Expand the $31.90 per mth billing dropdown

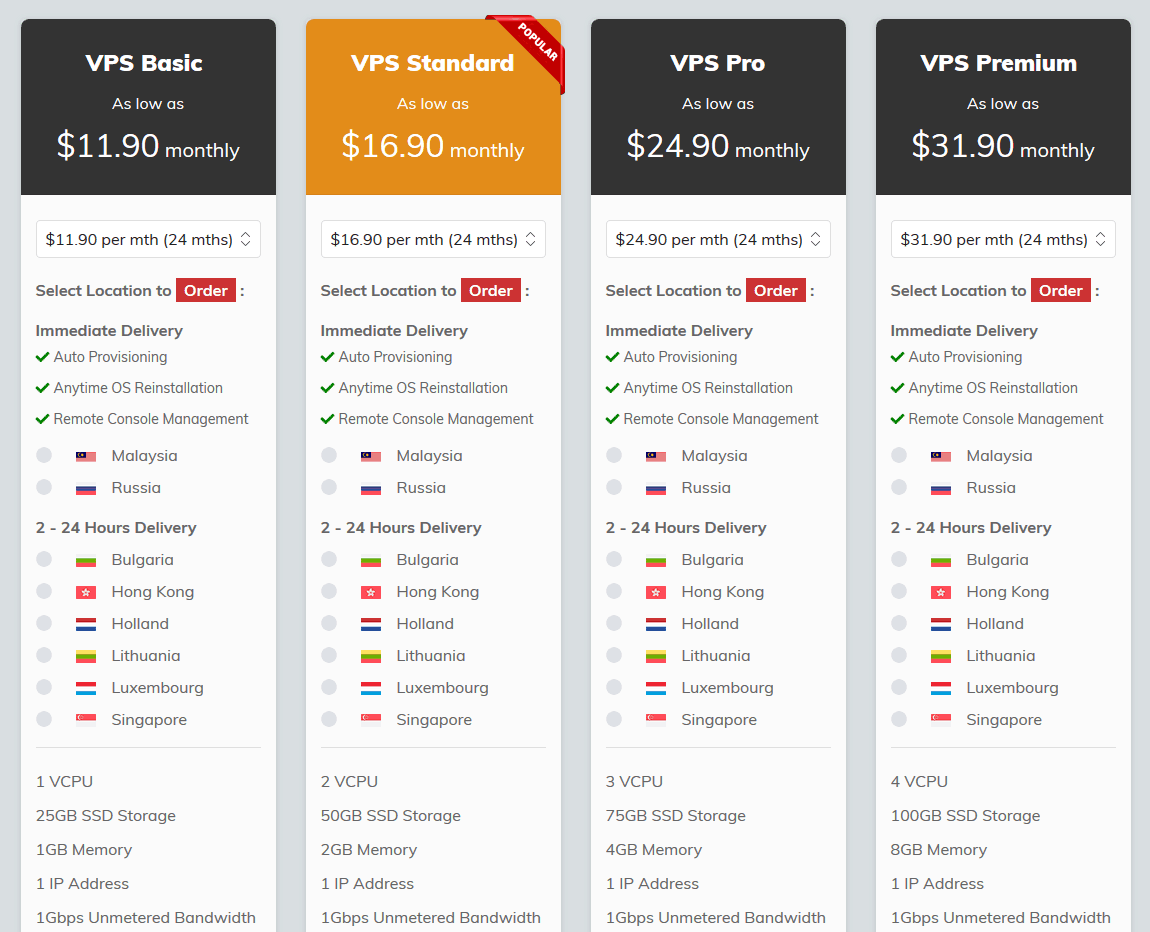tap(1003, 239)
